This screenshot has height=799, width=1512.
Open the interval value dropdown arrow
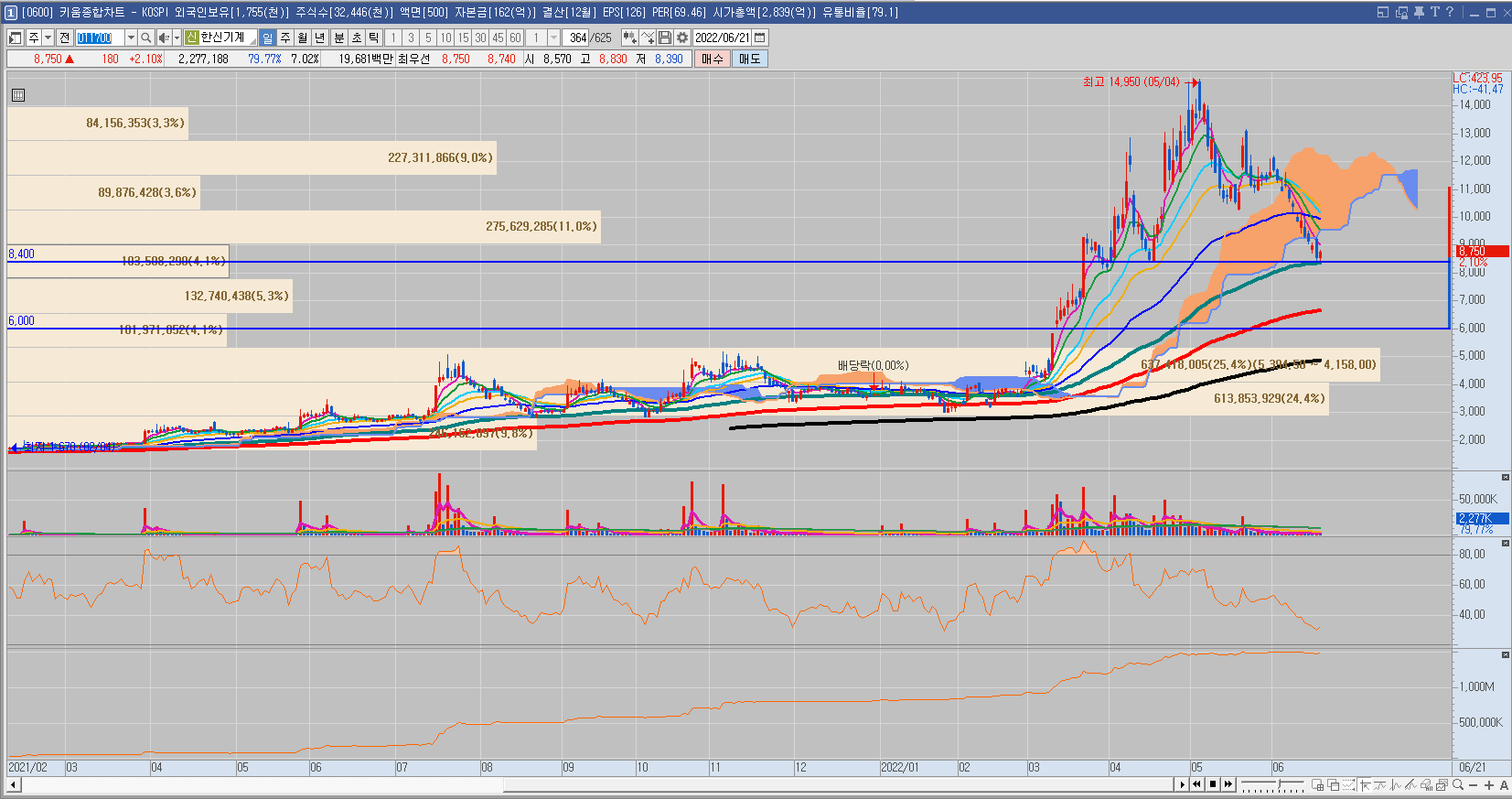coord(553,38)
